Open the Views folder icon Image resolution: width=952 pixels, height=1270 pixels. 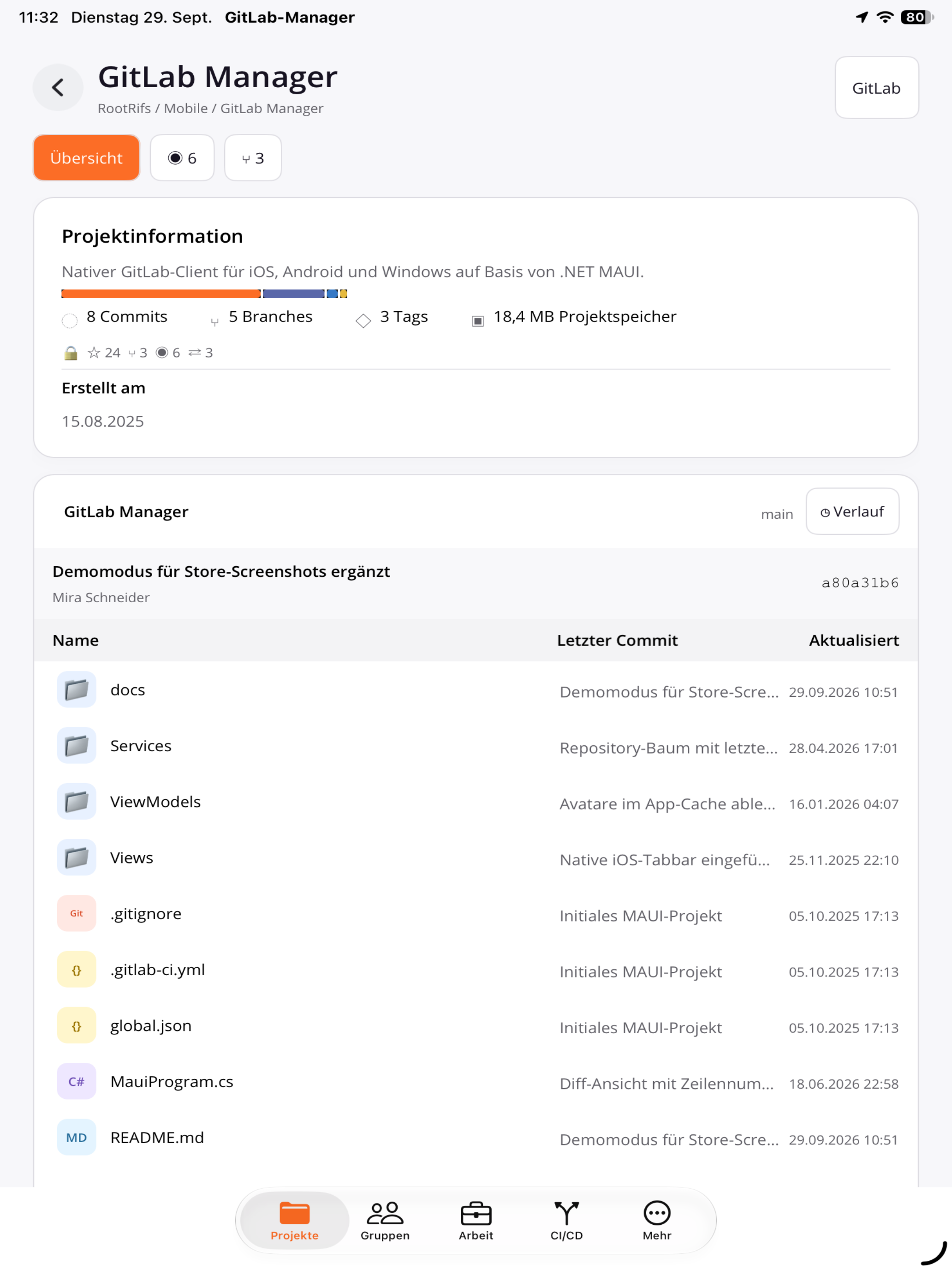click(76, 858)
